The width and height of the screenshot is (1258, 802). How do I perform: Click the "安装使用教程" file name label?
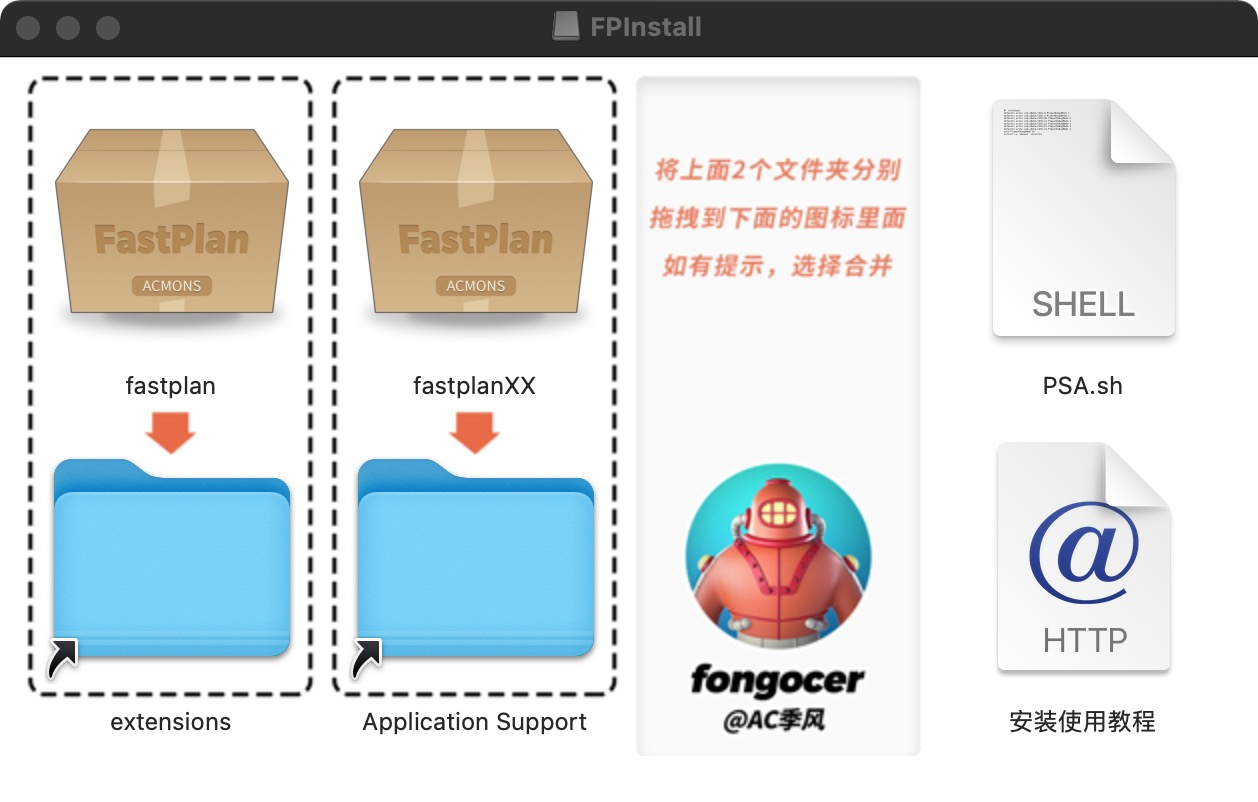click(x=1083, y=721)
